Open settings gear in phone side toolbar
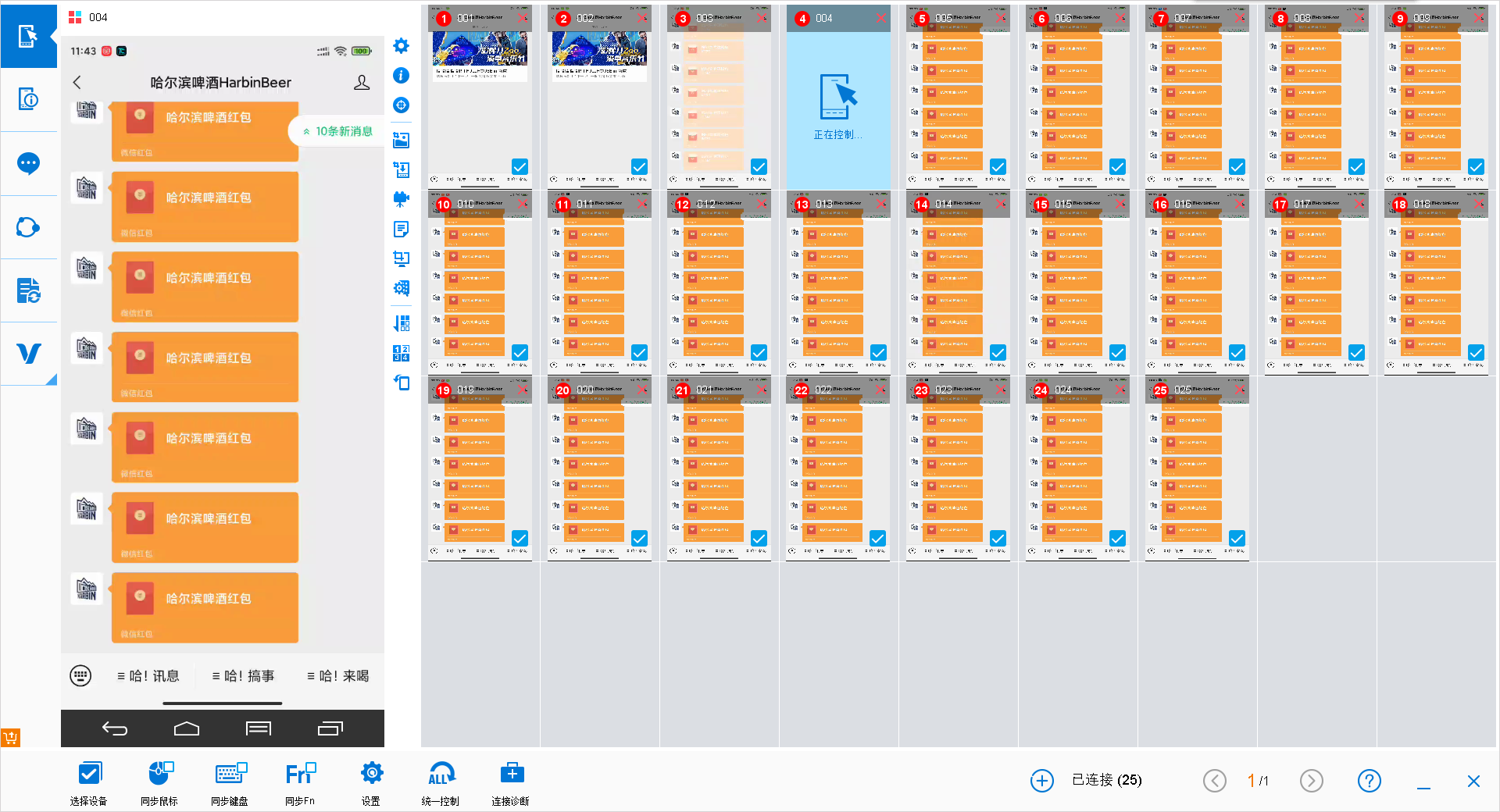Viewport: 1500px width, 812px height. click(401, 46)
